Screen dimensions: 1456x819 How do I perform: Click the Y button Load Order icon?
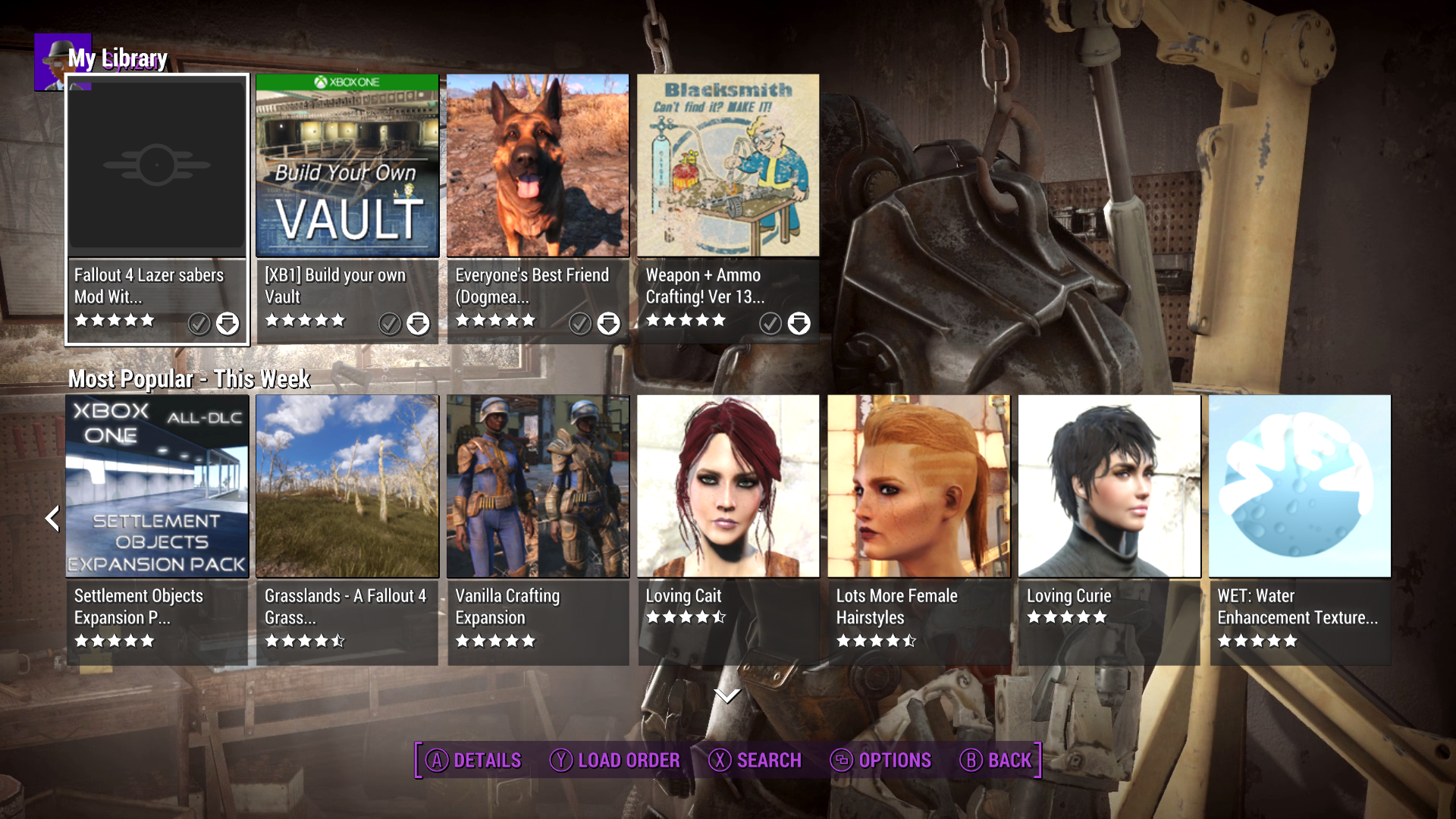click(x=561, y=760)
